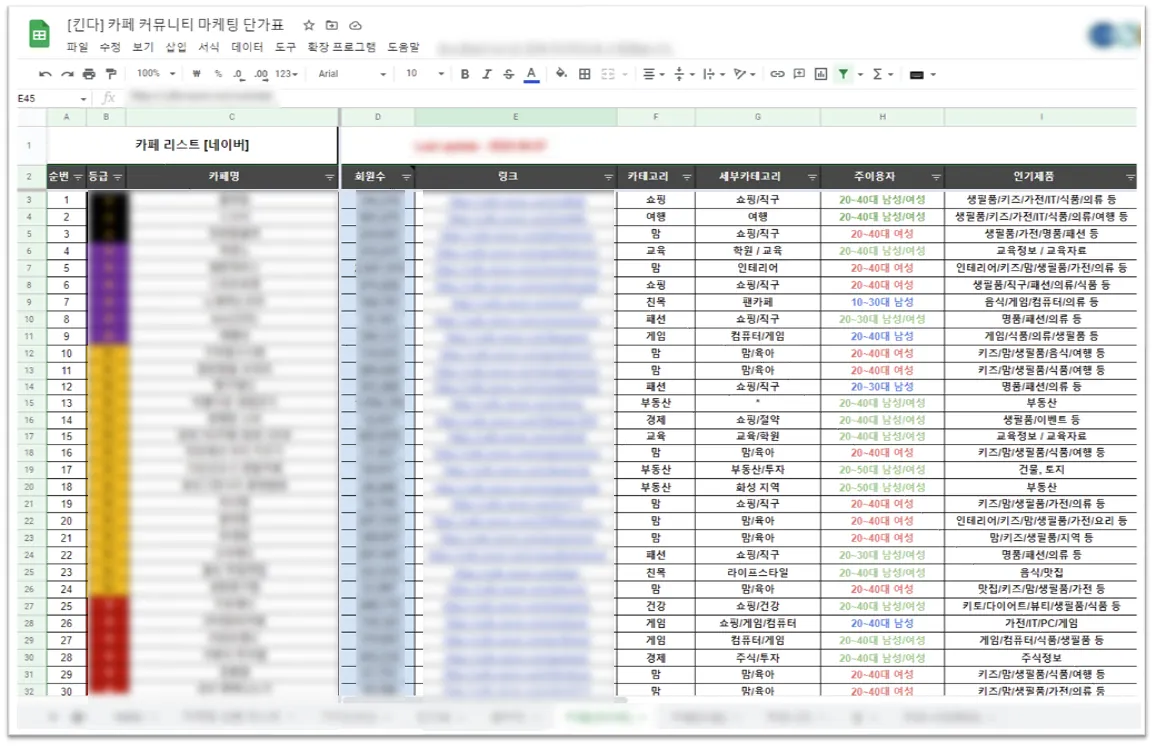
Task: Toggle the green filter button
Action: click(843, 74)
